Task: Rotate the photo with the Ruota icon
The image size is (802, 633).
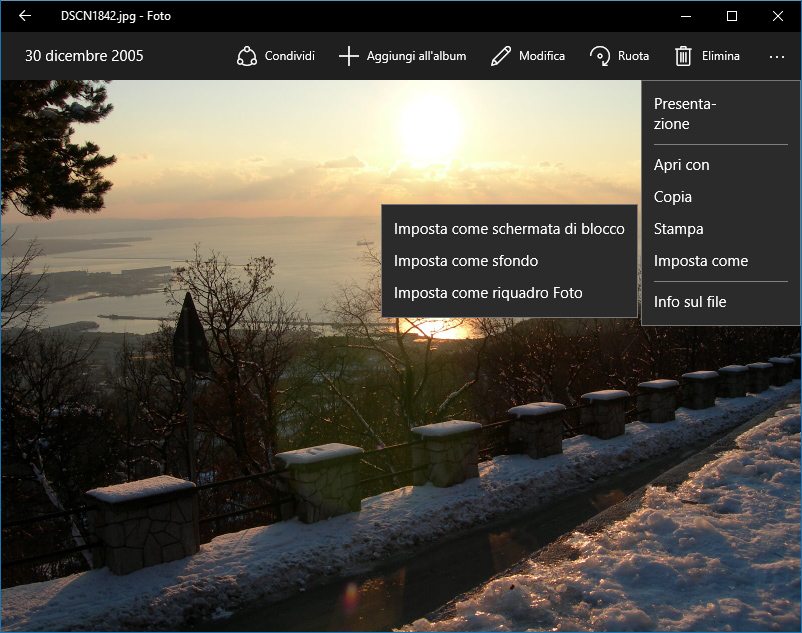Action: tap(600, 56)
